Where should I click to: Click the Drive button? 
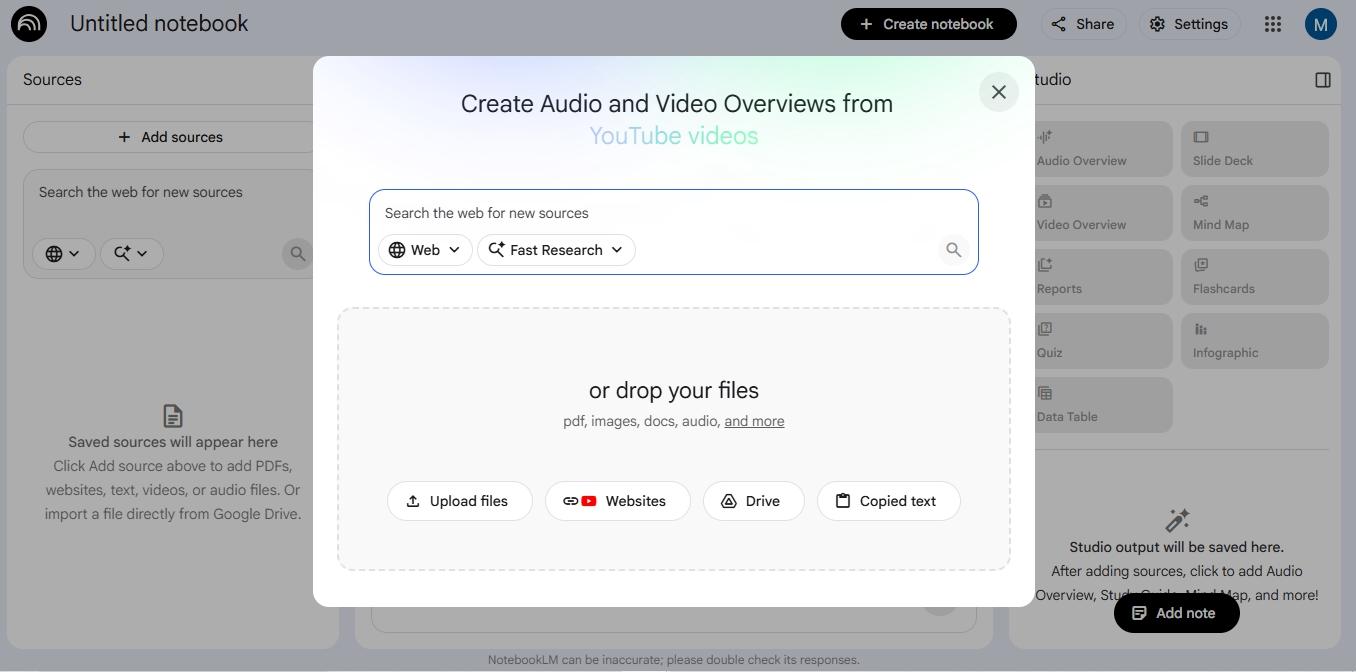(x=753, y=501)
